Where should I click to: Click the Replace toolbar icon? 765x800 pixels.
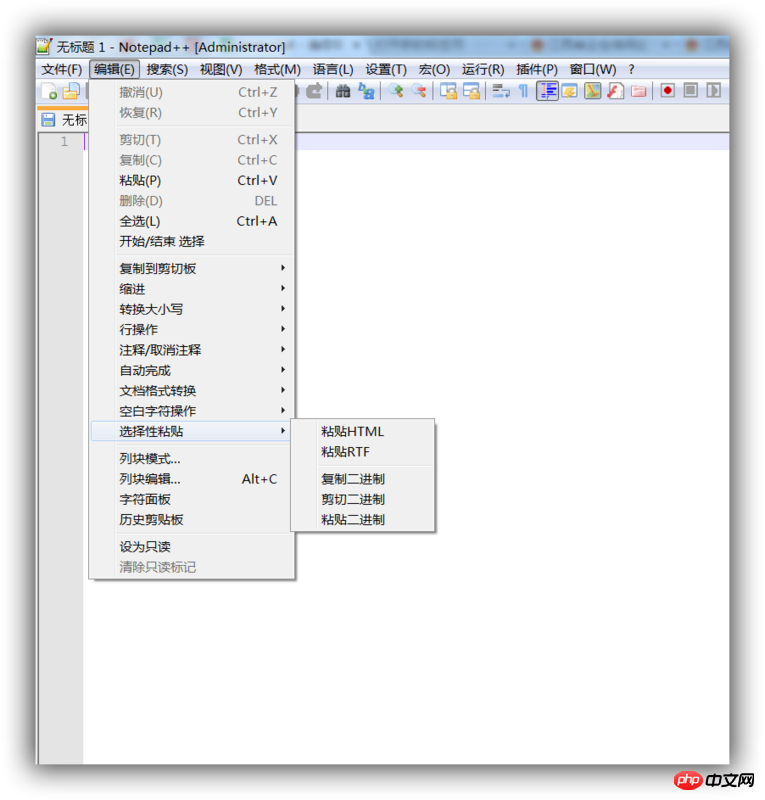pyautogui.click(x=366, y=91)
